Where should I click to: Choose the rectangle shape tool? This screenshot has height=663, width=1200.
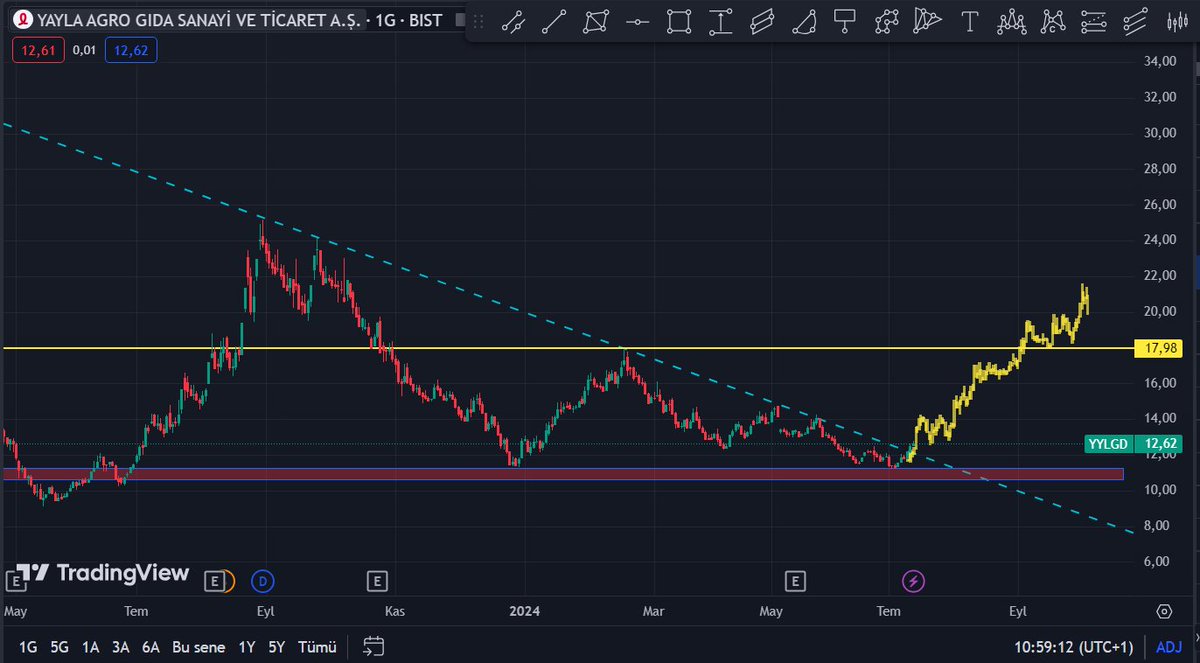[679, 20]
